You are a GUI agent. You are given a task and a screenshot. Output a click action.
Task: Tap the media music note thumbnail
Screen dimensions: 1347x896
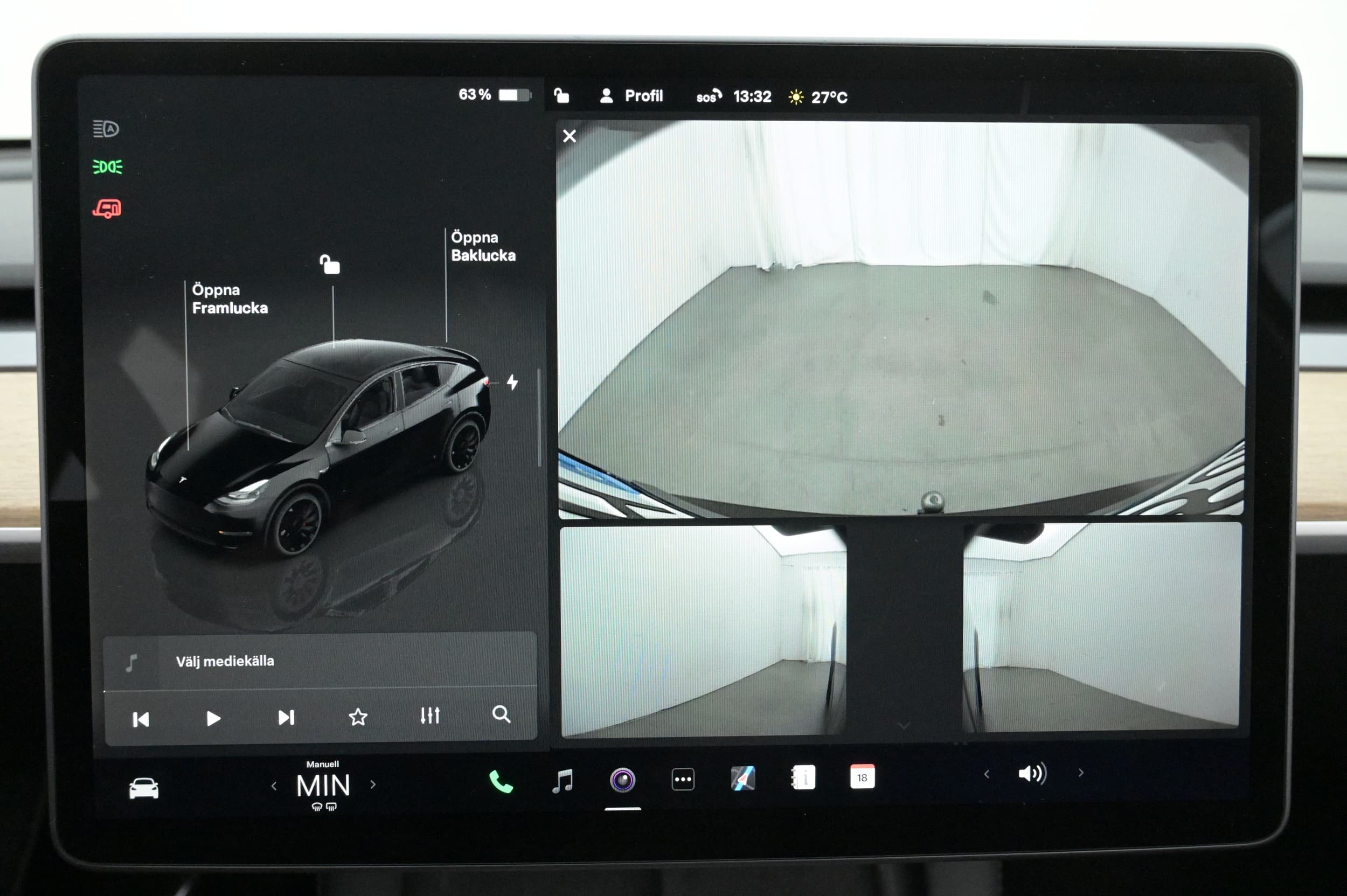(131, 663)
